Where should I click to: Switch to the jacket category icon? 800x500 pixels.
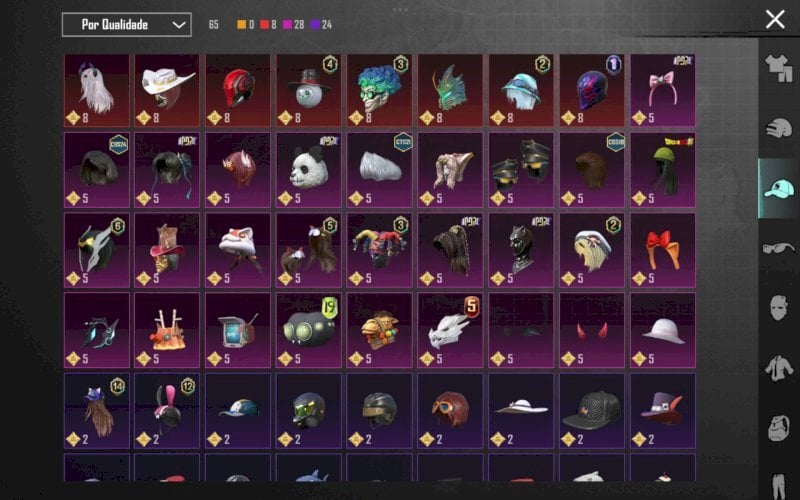779,367
